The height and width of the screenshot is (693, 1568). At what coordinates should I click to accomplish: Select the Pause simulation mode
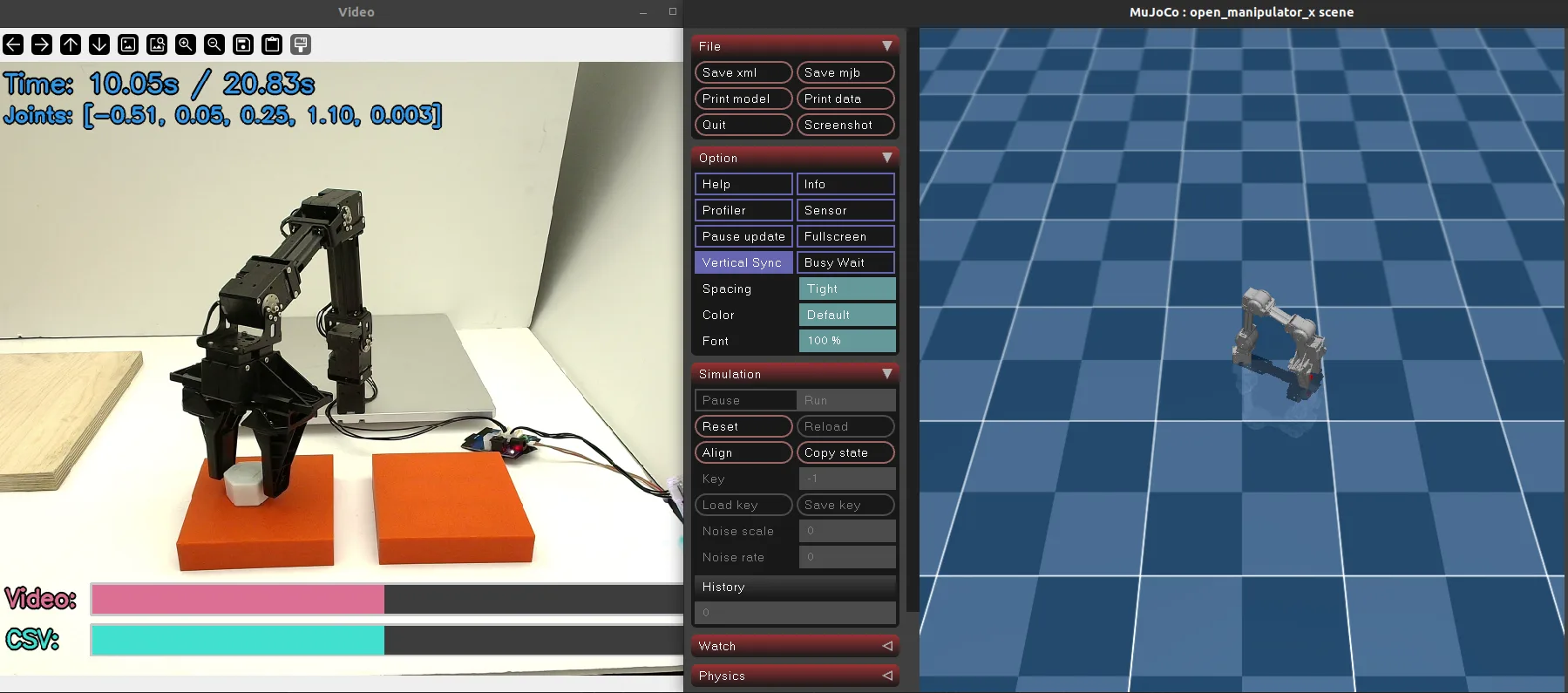coord(745,400)
